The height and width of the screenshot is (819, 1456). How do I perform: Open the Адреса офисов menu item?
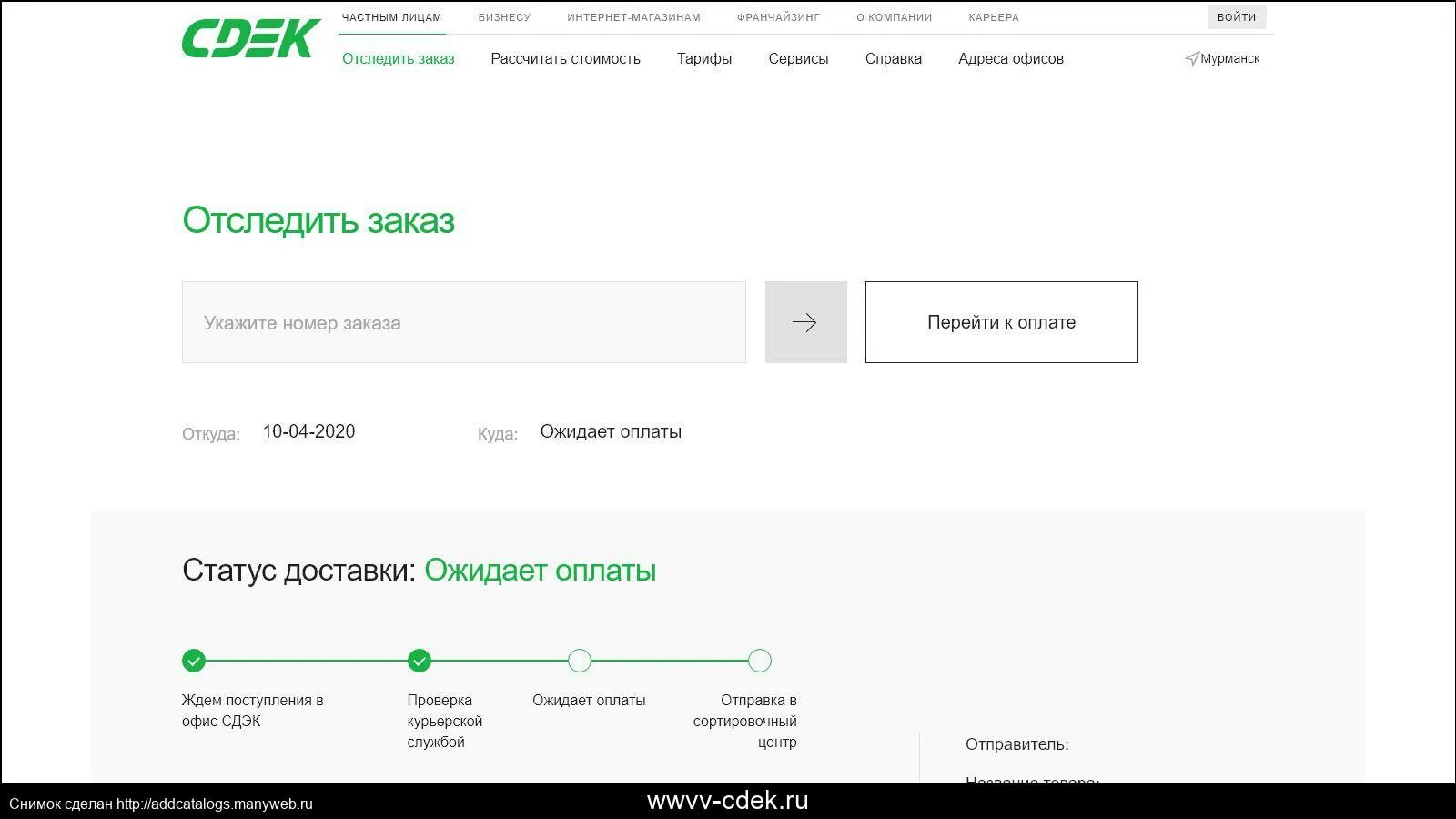[1011, 58]
